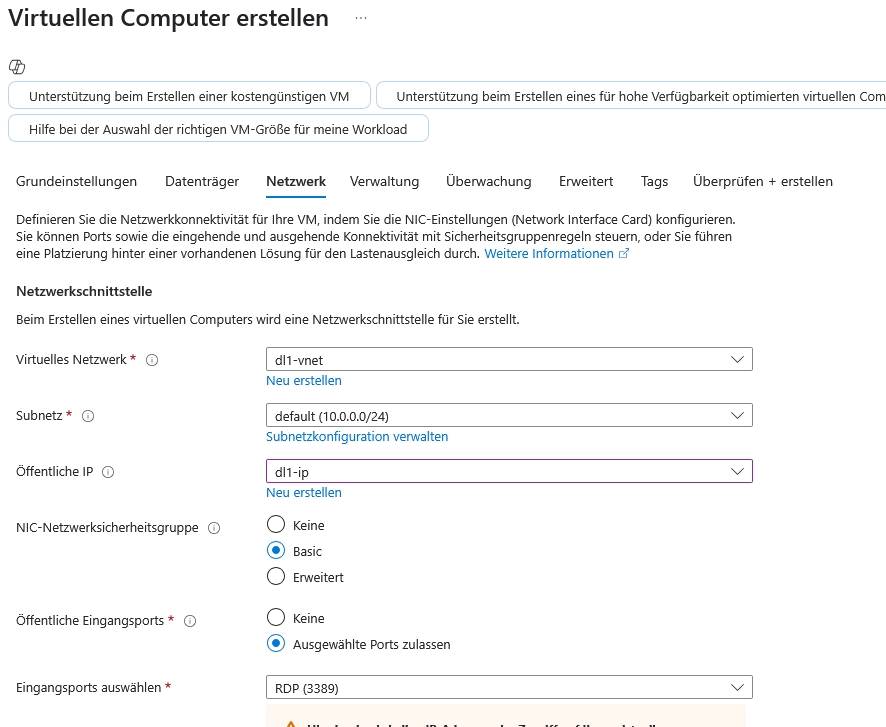
Task: Open the Weitere Informationen link
Action: [x=549, y=254]
